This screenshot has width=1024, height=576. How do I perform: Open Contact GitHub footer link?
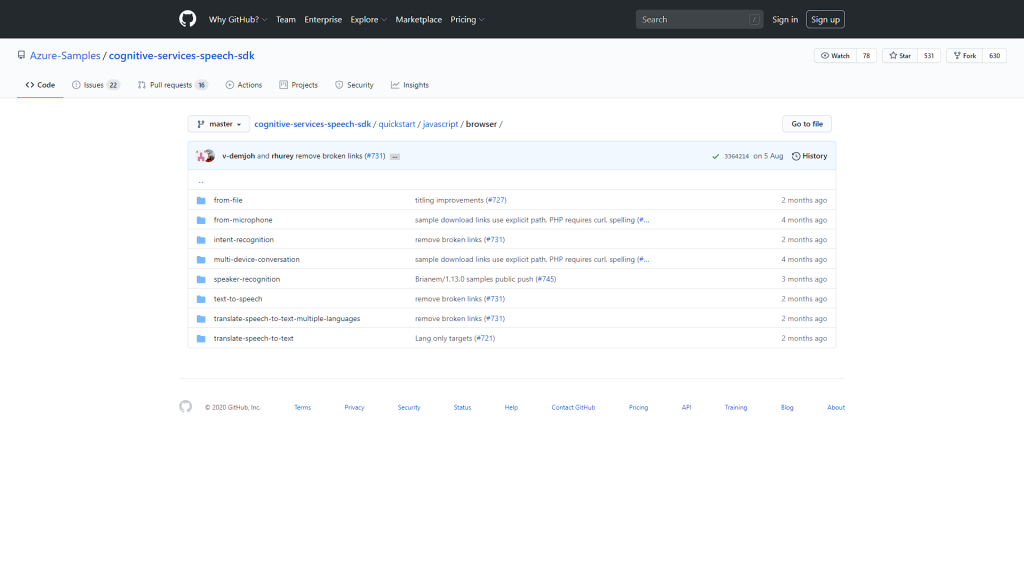(x=573, y=408)
